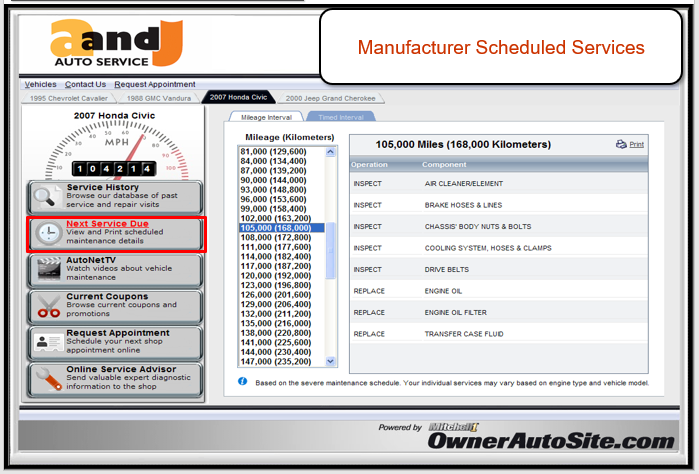Switch to the Timed Interval tab

pyautogui.click(x=341, y=117)
